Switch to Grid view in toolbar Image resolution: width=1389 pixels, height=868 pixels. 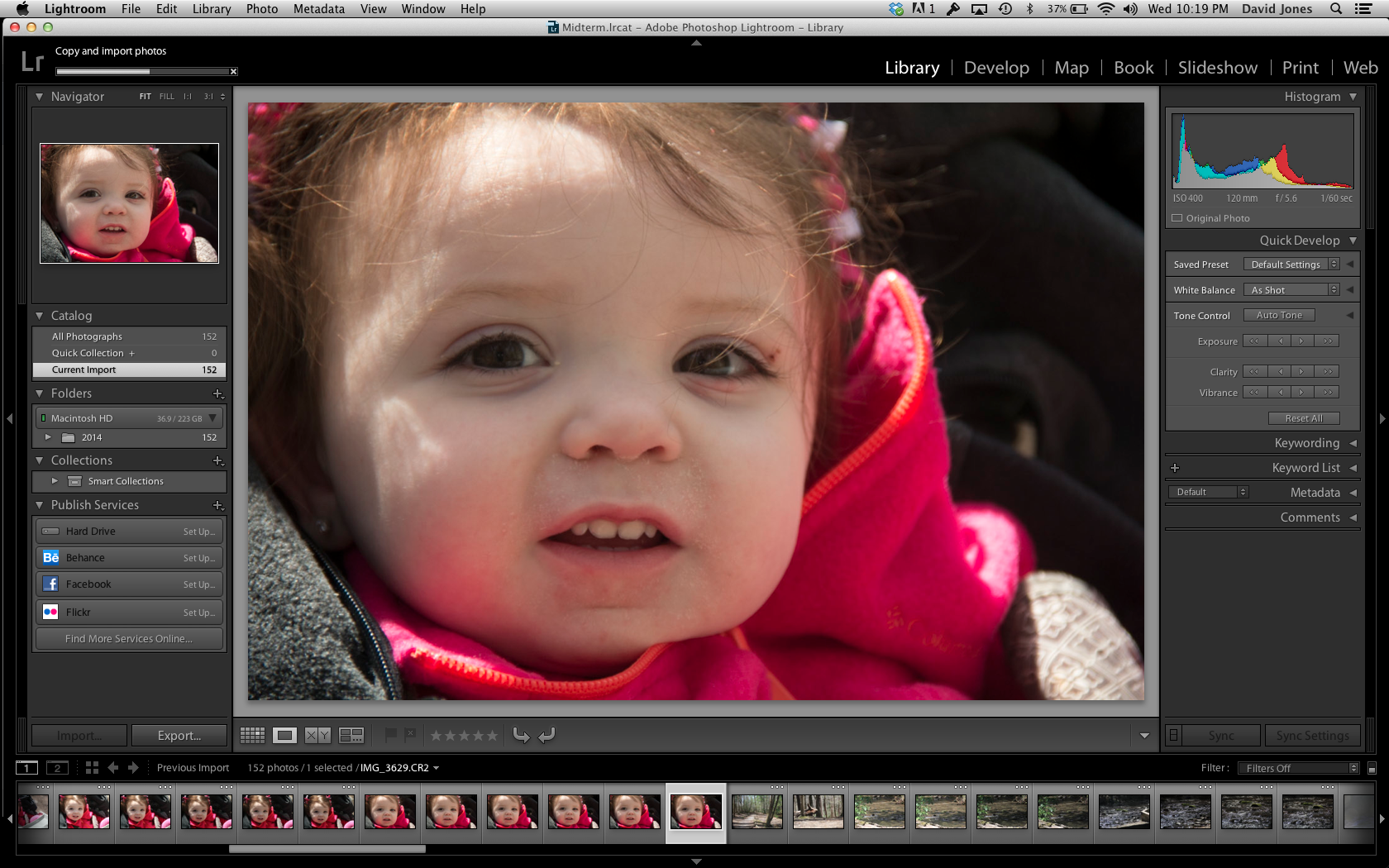[x=252, y=735]
